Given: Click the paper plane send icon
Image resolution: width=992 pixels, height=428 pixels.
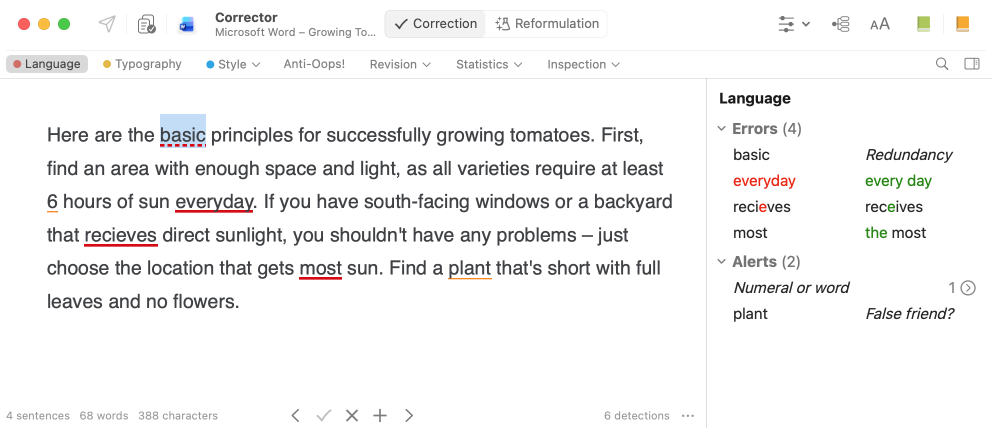Looking at the screenshot, I should pyautogui.click(x=107, y=24).
